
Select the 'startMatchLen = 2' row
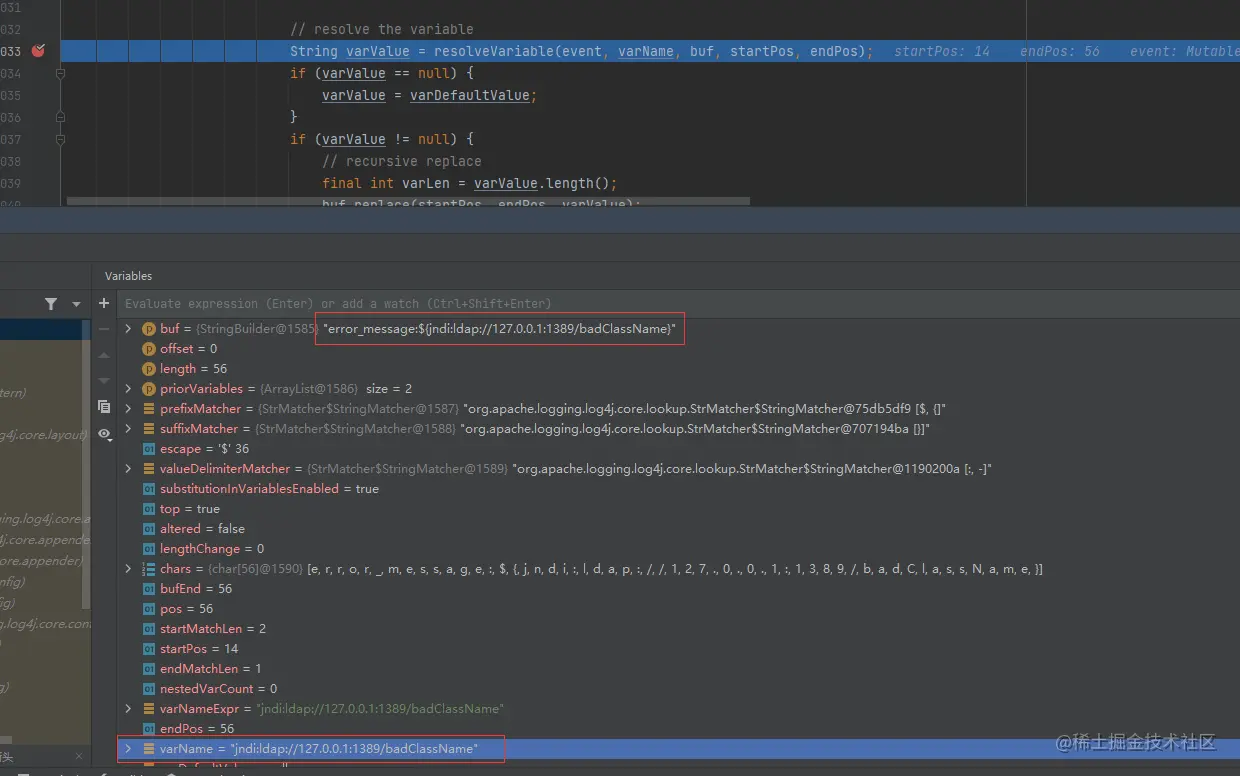(x=680, y=628)
